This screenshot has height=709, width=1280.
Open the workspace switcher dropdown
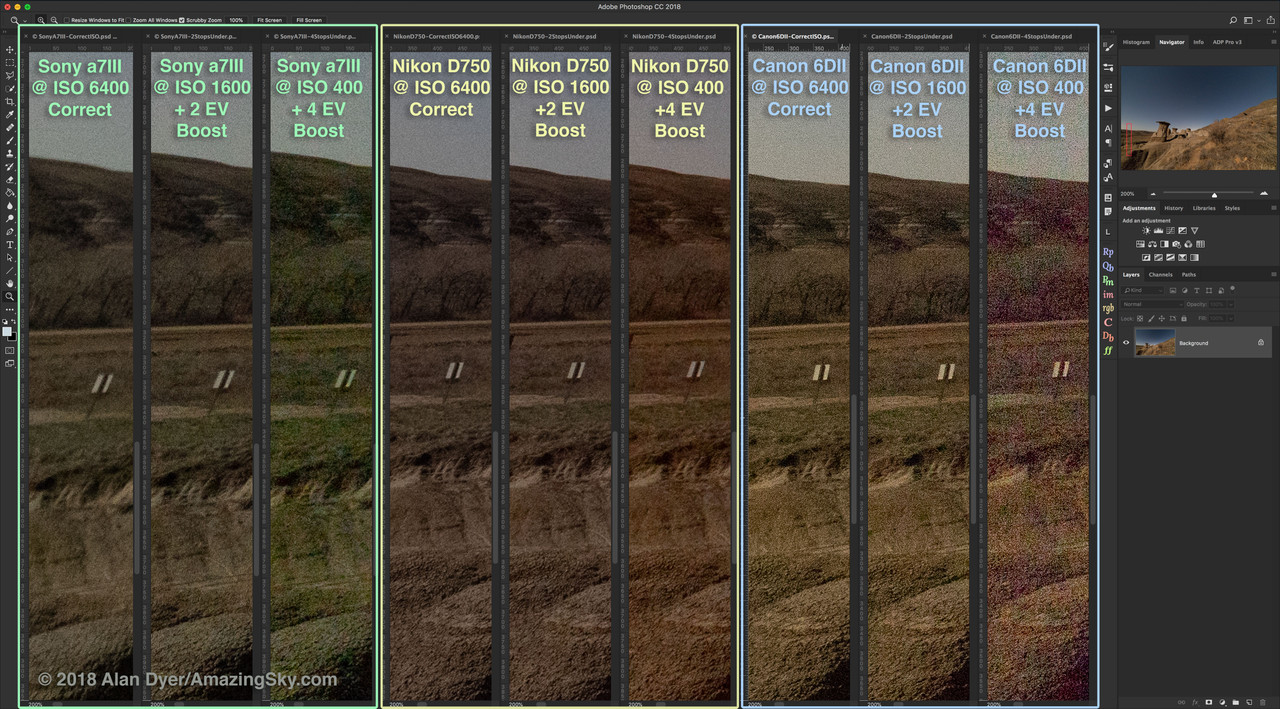click(1250, 20)
